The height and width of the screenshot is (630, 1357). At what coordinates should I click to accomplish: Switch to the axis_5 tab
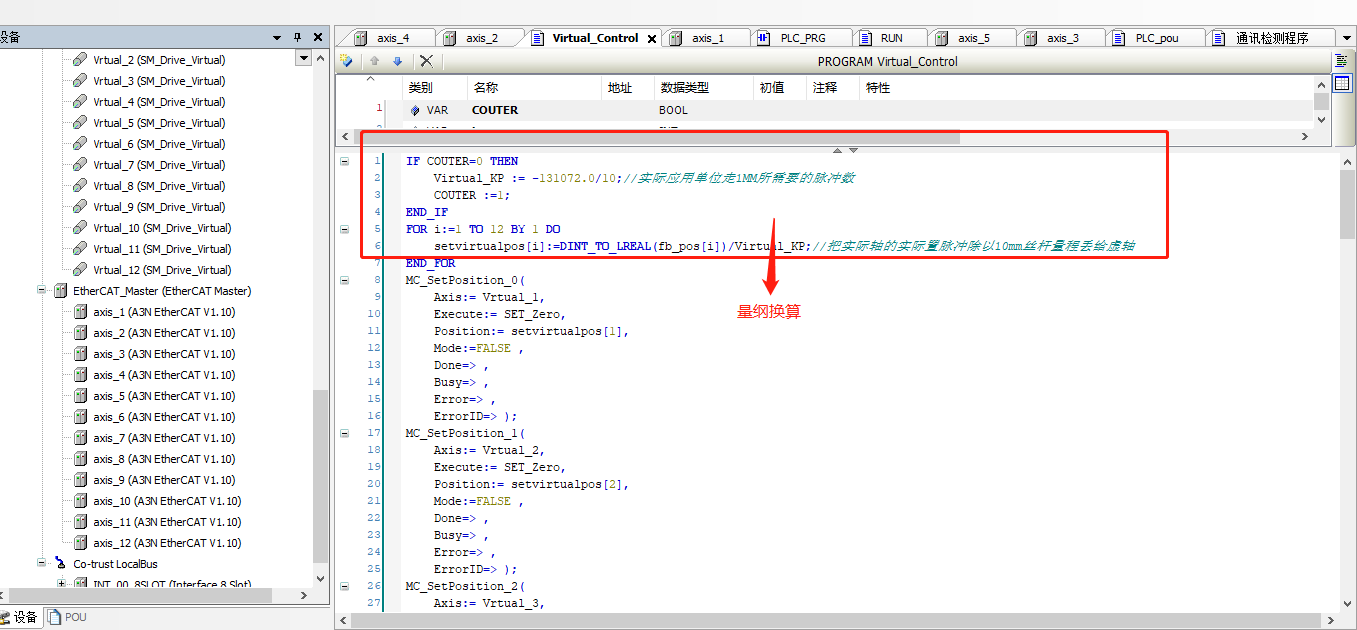point(974,38)
